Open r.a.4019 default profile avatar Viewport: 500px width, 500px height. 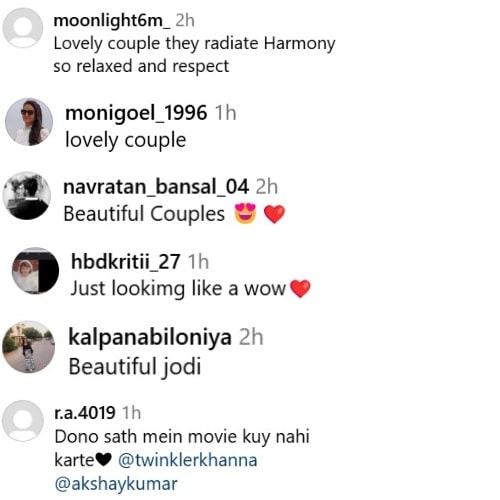click(23, 421)
